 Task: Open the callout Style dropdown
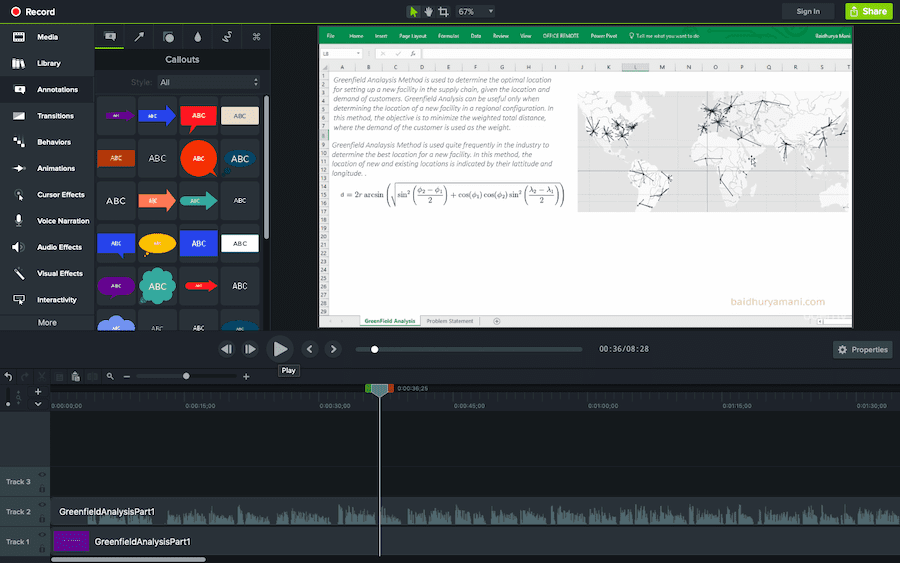[x=208, y=82]
